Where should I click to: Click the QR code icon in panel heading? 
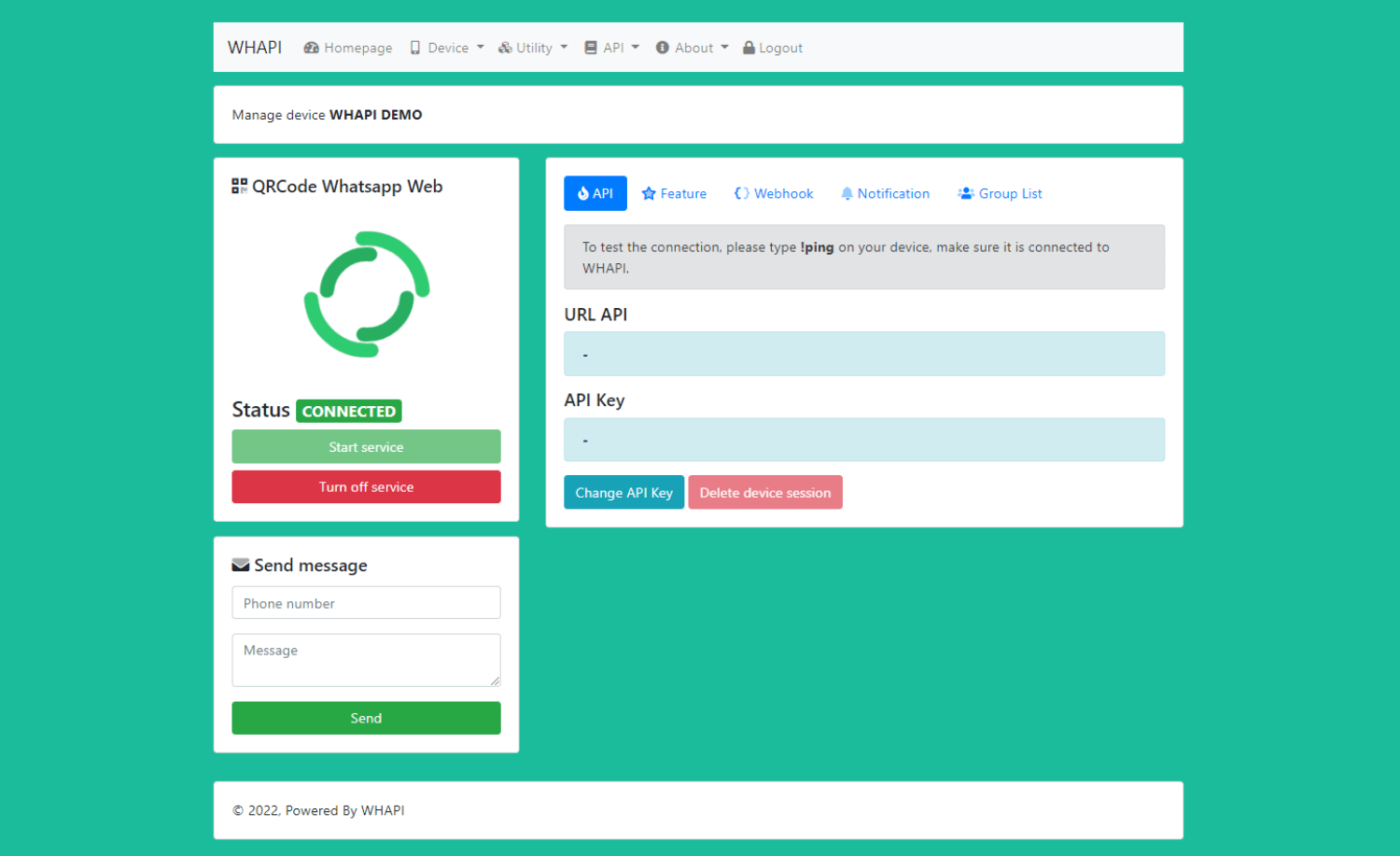coord(240,186)
